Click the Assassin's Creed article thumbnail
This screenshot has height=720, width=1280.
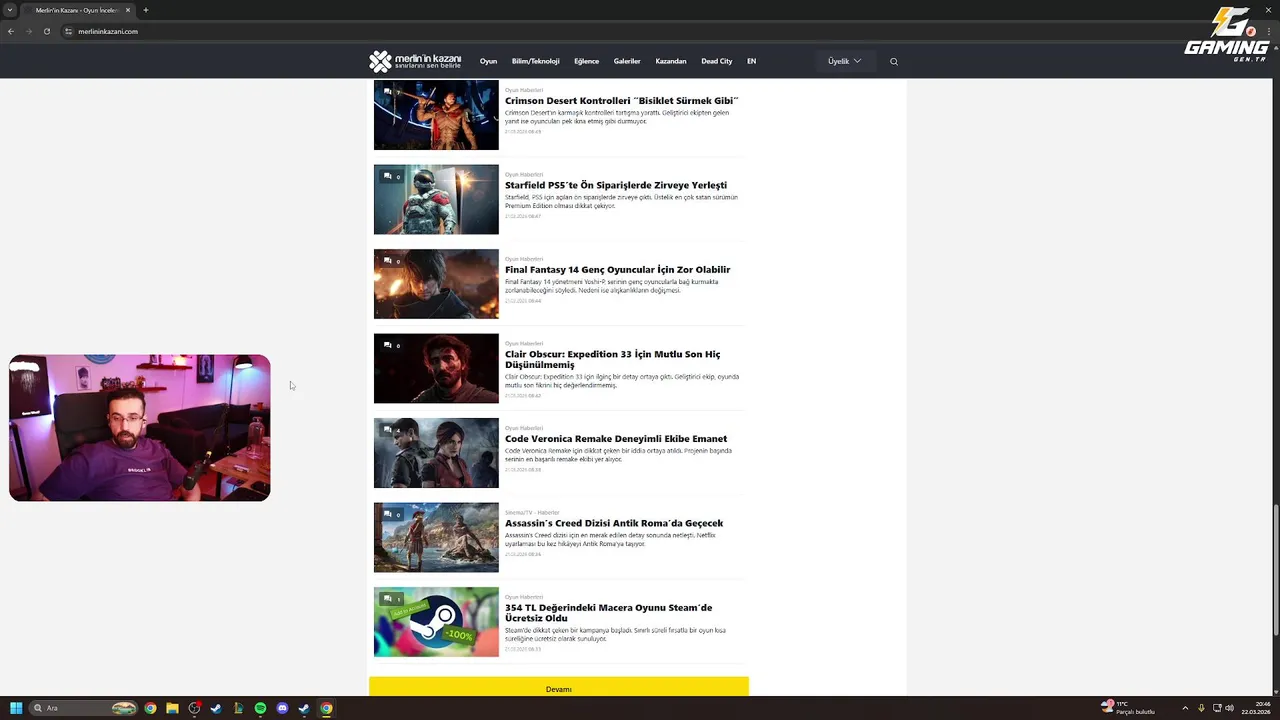[x=436, y=537]
